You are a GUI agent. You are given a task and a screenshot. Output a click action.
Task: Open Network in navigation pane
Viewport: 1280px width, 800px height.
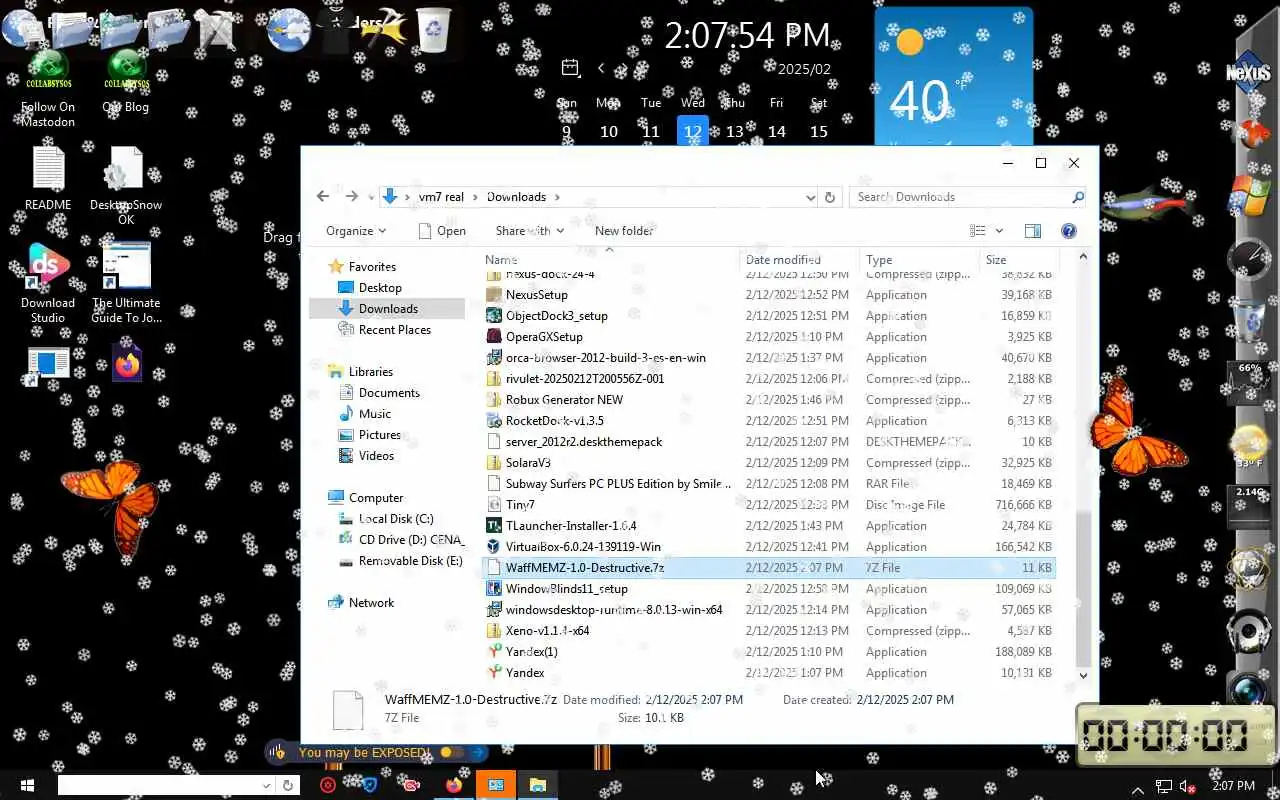tap(371, 603)
